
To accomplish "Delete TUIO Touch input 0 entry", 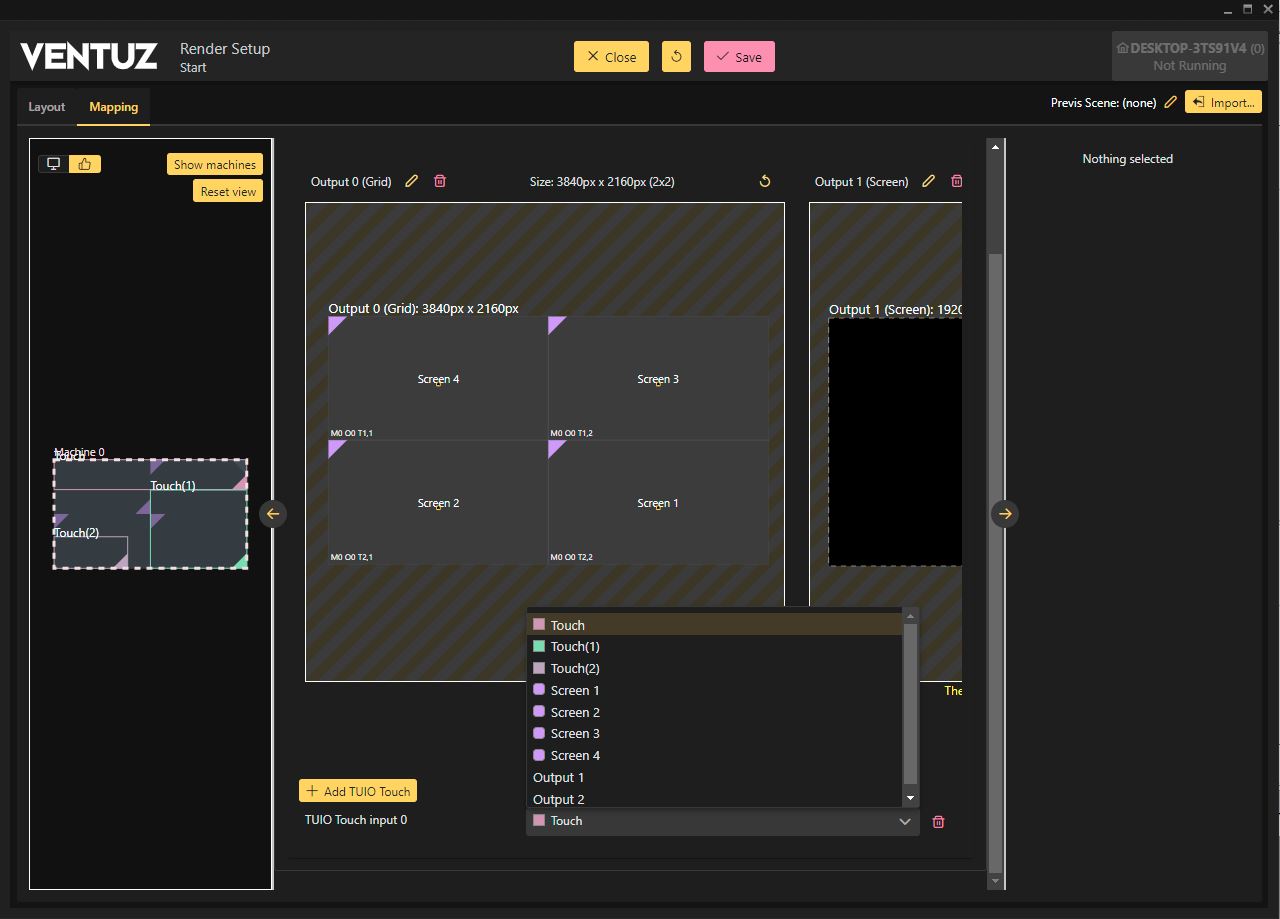I will (938, 822).
